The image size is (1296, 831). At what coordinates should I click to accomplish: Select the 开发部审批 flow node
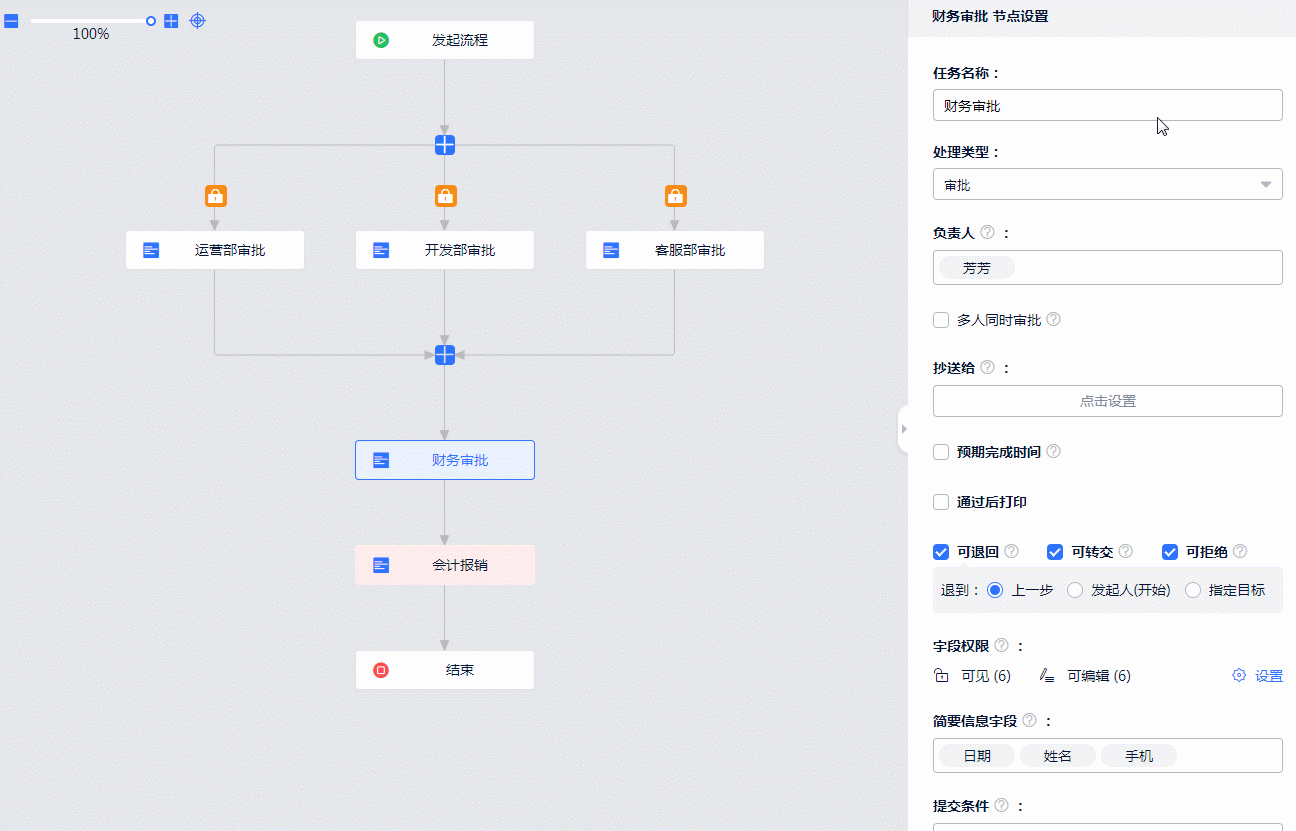tap(445, 250)
